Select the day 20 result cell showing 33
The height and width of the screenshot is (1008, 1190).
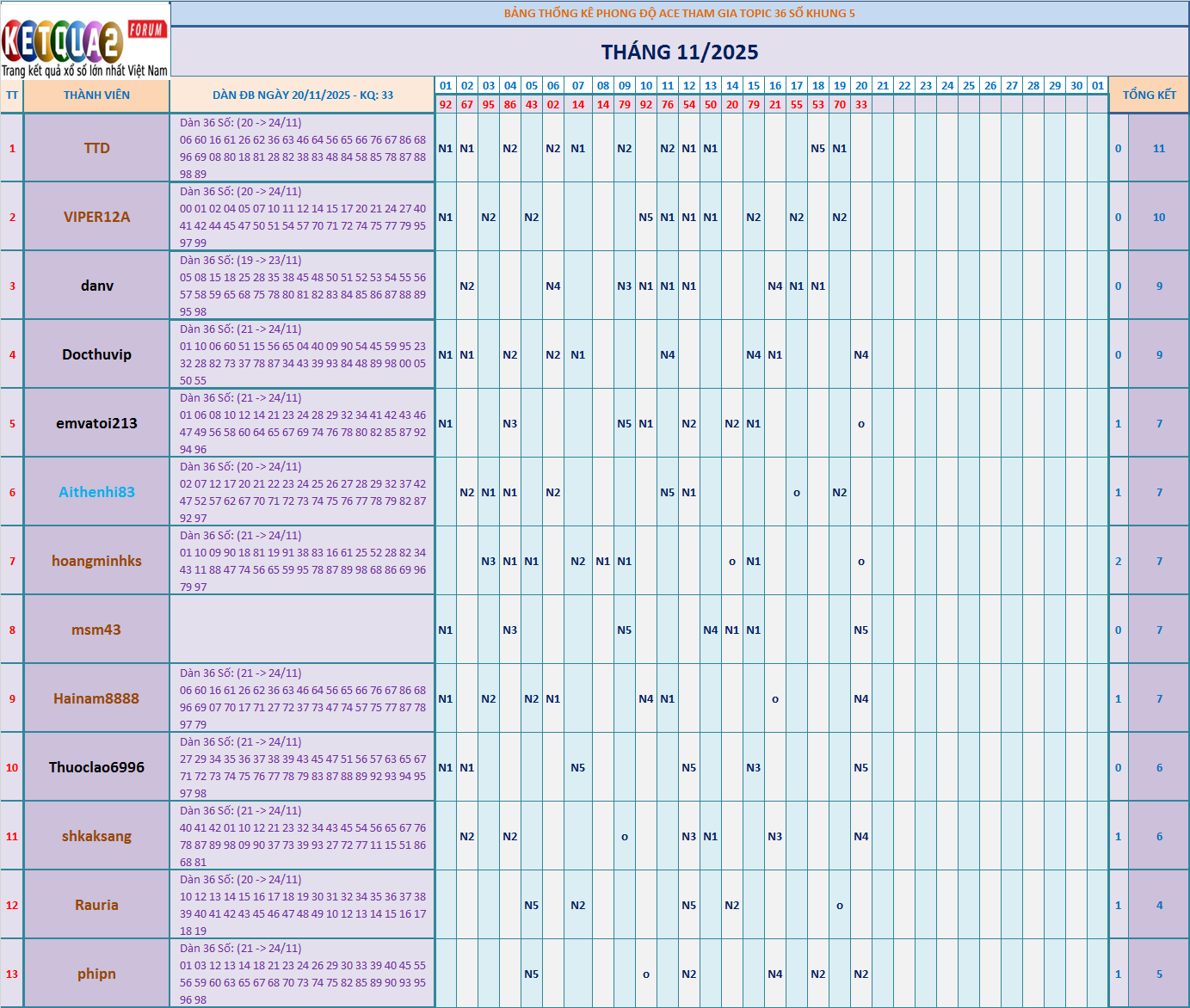(860, 104)
